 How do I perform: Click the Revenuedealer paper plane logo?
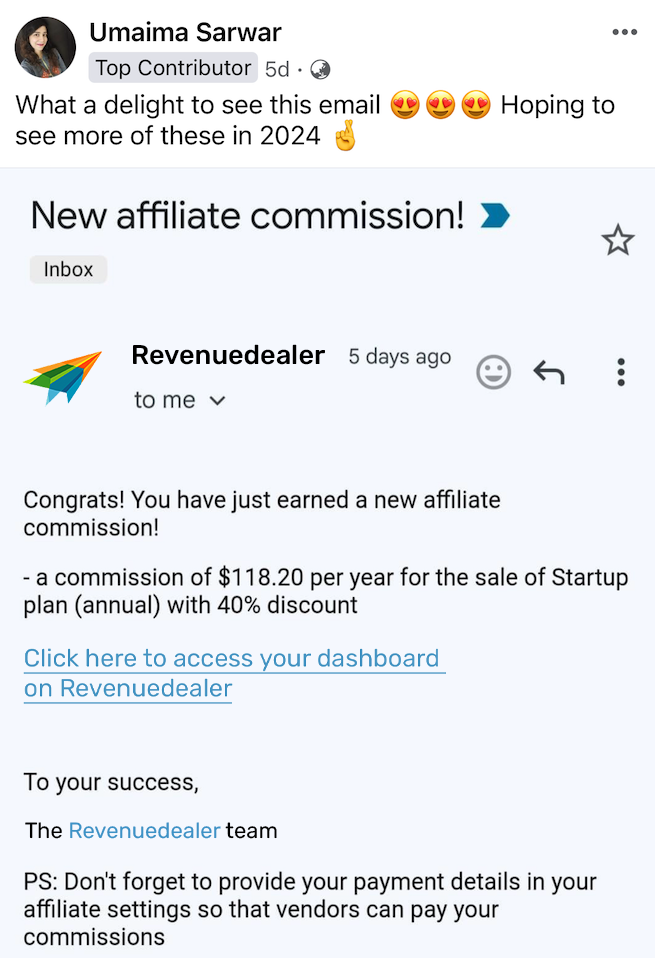click(62, 376)
